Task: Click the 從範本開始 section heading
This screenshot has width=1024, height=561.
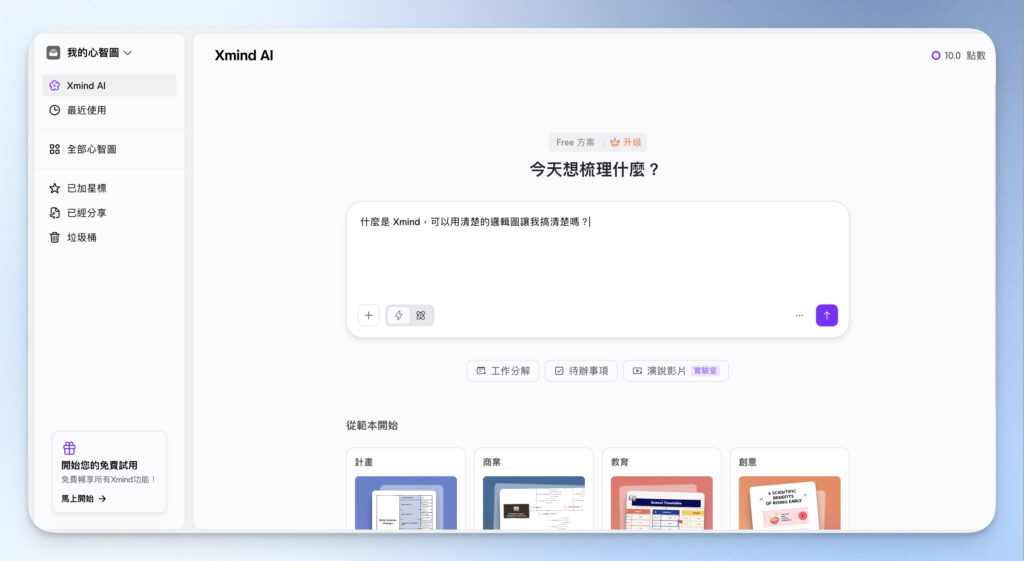Action: [372, 425]
